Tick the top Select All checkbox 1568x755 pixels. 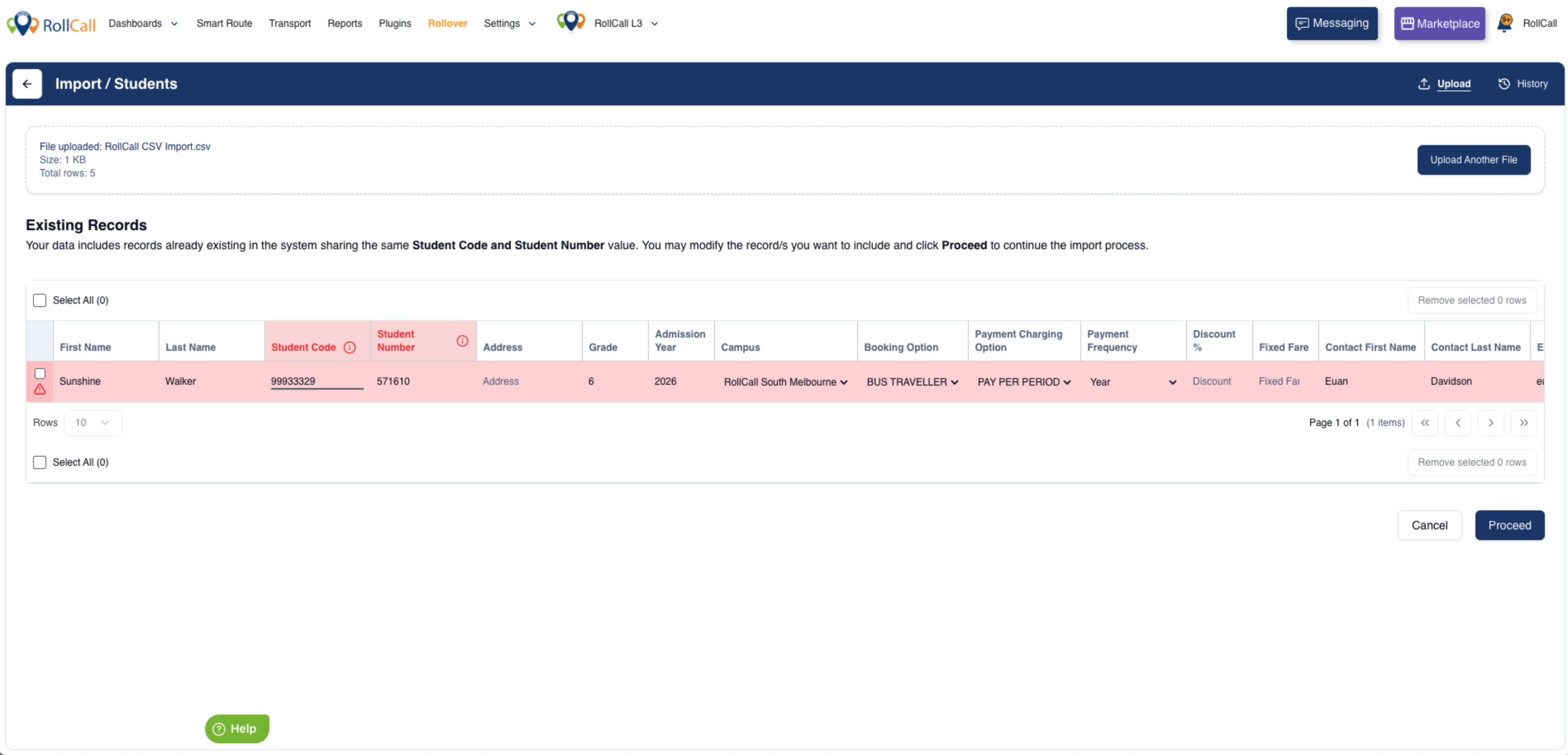coord(40,300)
